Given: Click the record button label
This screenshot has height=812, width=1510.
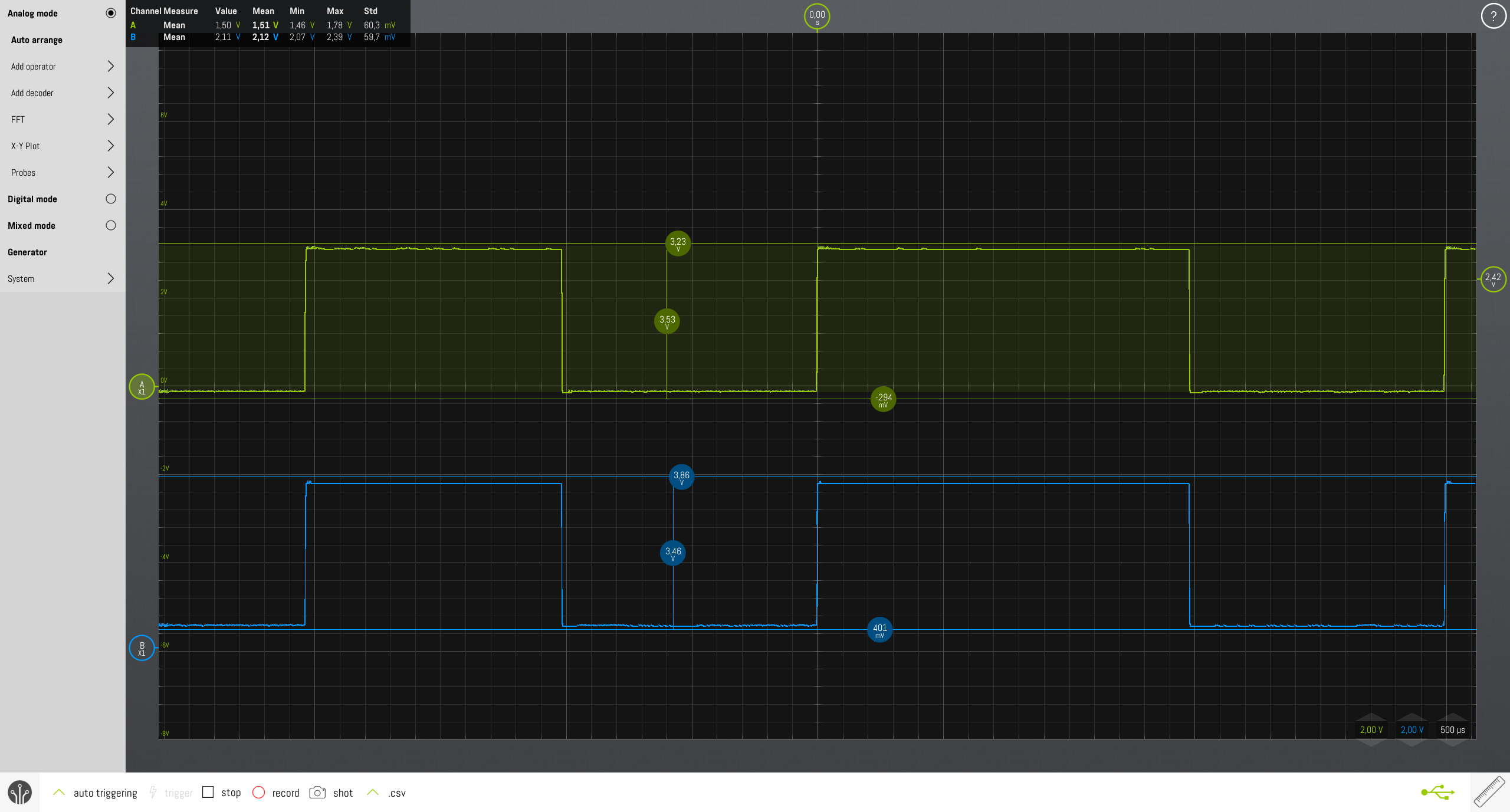Looking at the screenshot, I should point(285,793).
